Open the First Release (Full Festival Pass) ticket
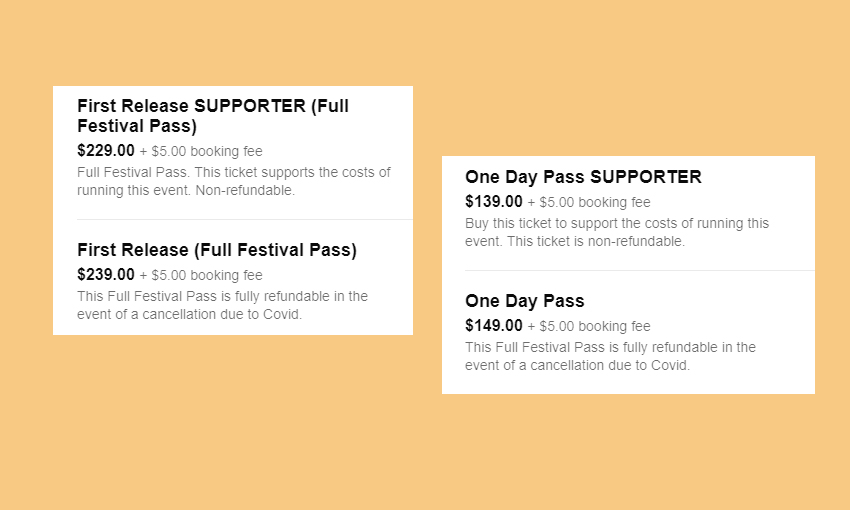Image resolution: width=850 pixels, height=510 pixels. pos(216,250)
